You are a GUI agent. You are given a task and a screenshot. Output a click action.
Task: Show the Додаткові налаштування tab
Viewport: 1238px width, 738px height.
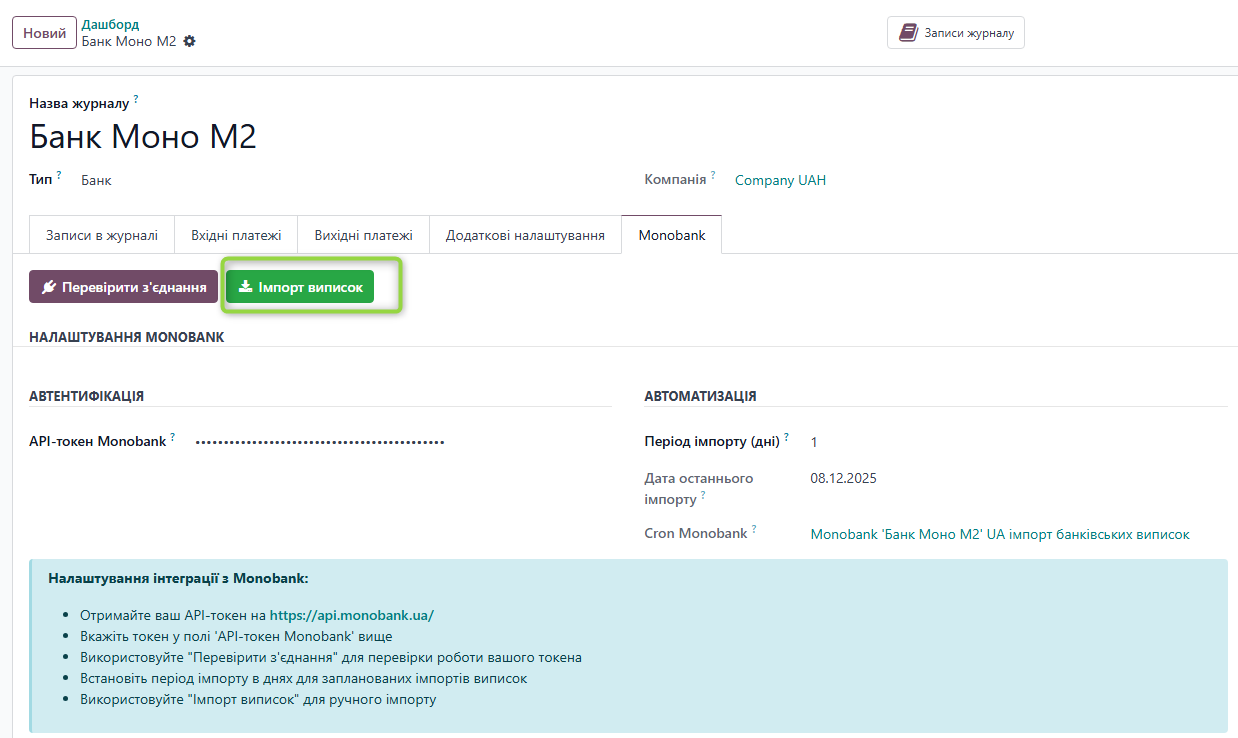[x=525, y=235]
